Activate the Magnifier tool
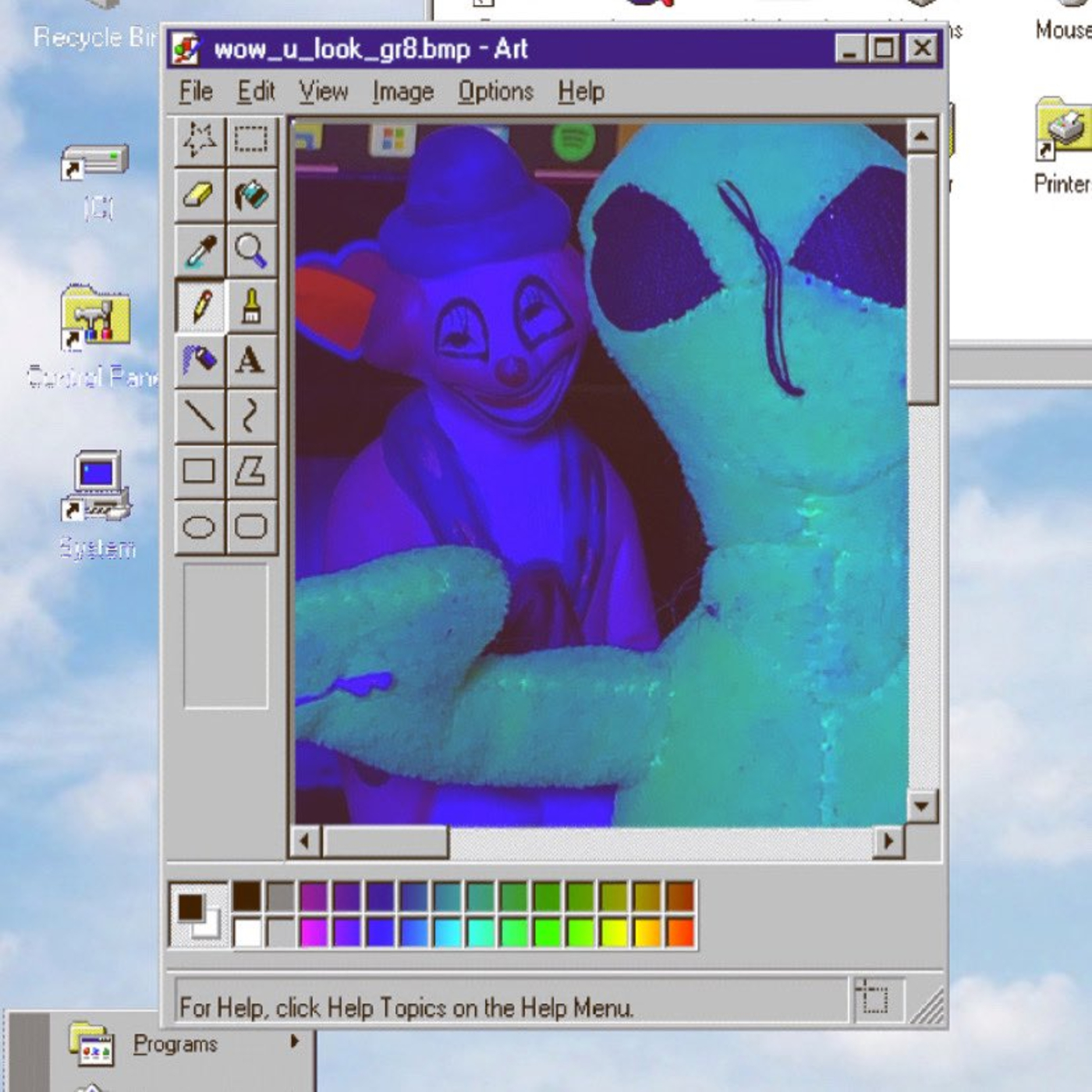The image size is (1092, 1092). point(251,250)
